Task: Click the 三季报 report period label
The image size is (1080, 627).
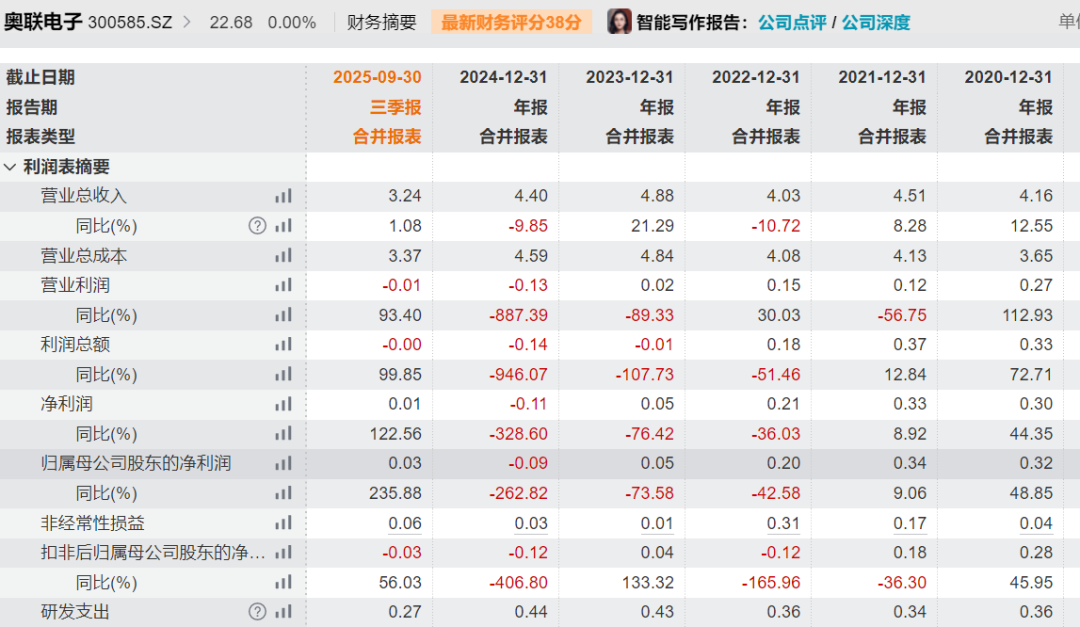Action: pos(395,107)
